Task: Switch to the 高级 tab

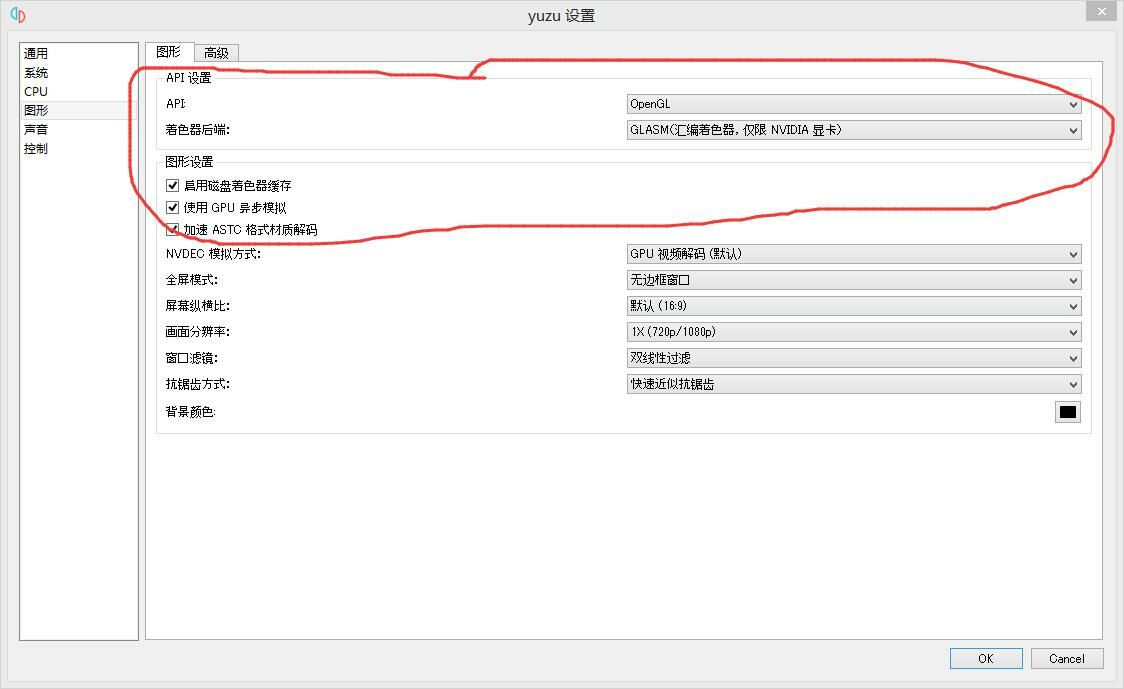Action: click(x=216, y=53)
